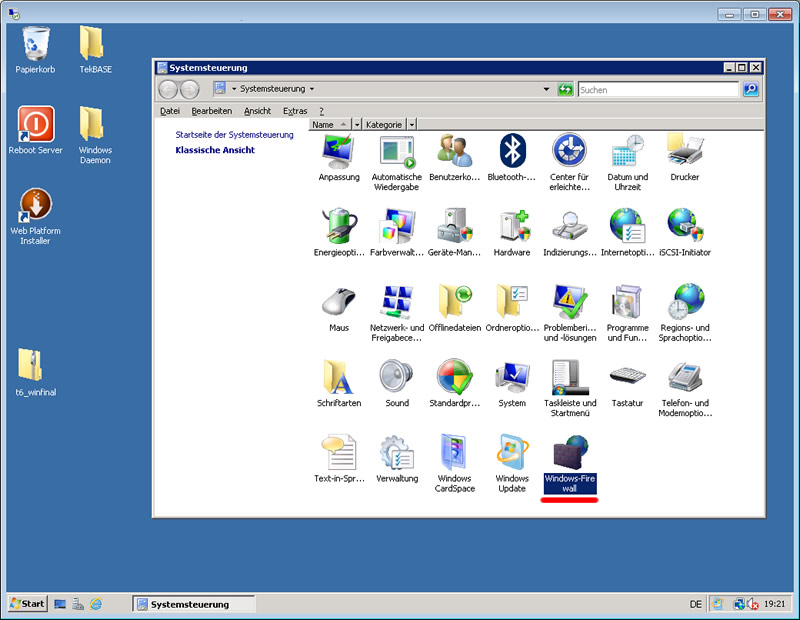This screenshot has height=620, width=800.
Task: Open Telefon- und Modemoptionen
Action: pos(685,388)
